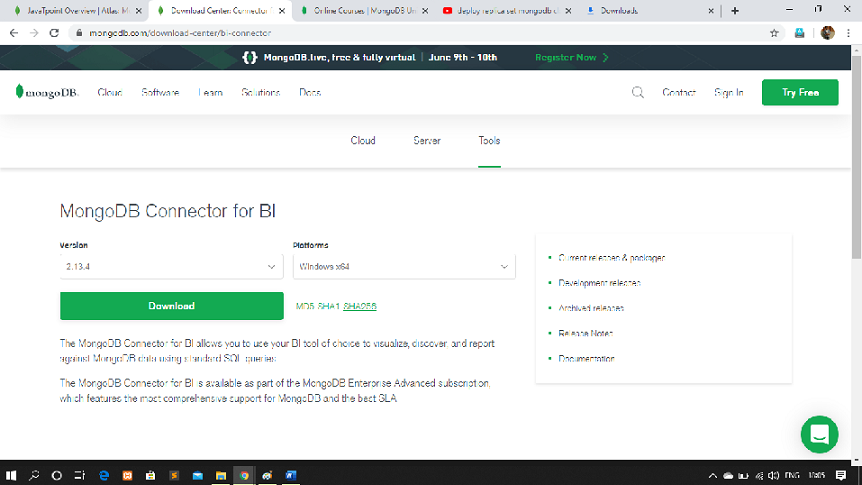Open Development releases link
The image size is (862, 485).
coord(599,283)
